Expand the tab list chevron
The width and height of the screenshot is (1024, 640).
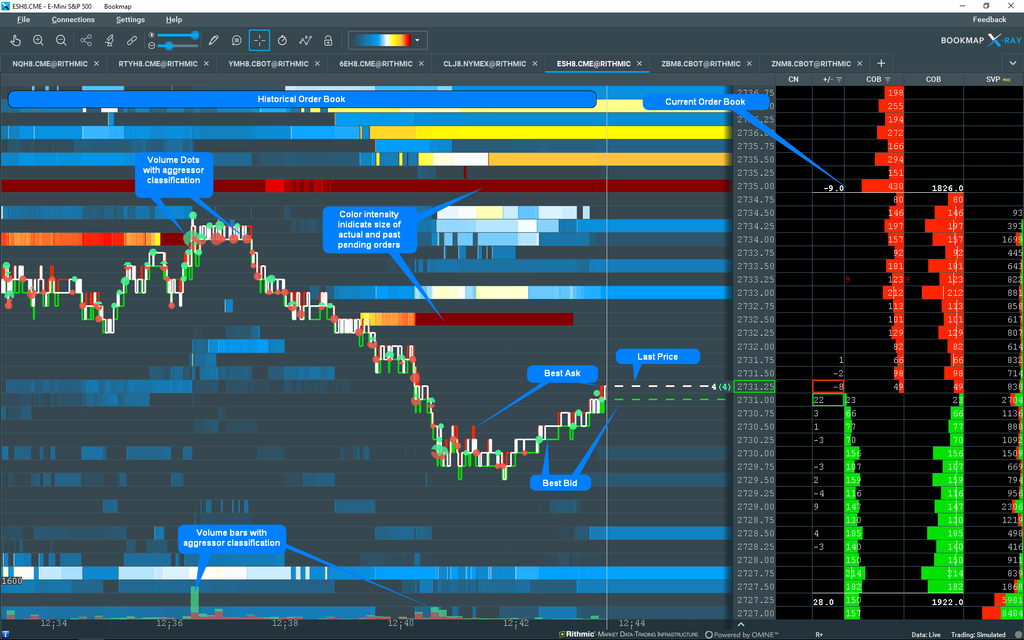[x=1013, y=63]
